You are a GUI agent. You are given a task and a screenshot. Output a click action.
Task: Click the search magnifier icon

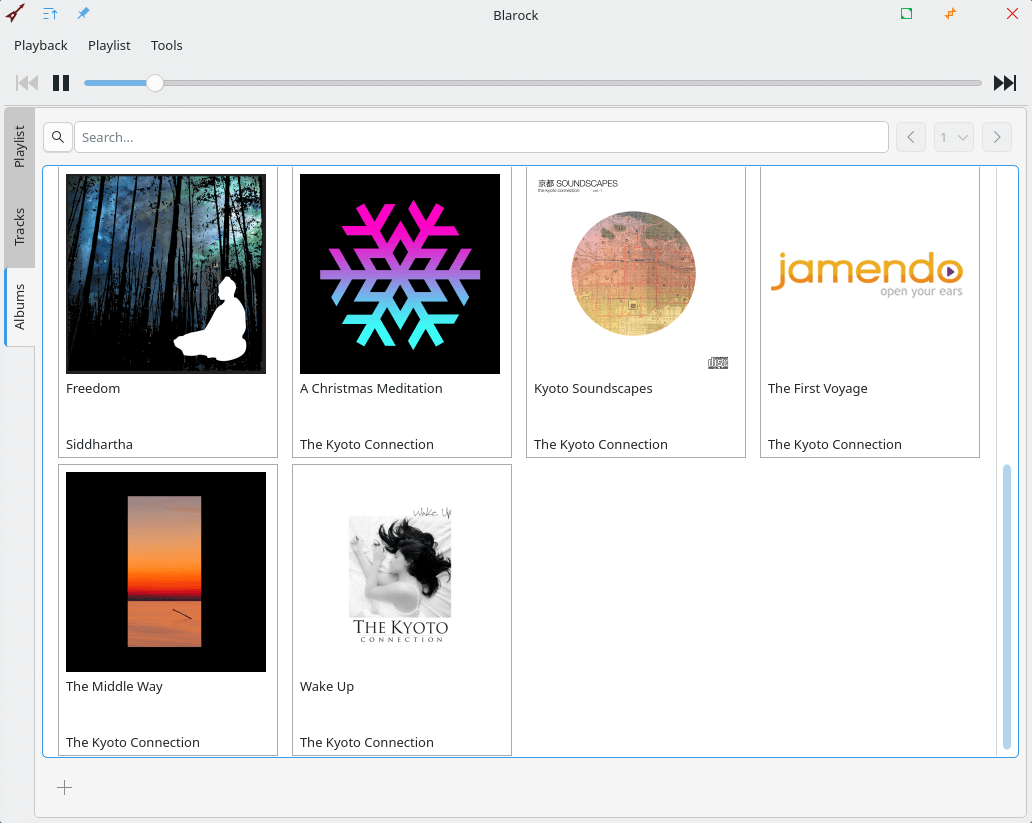58,137
